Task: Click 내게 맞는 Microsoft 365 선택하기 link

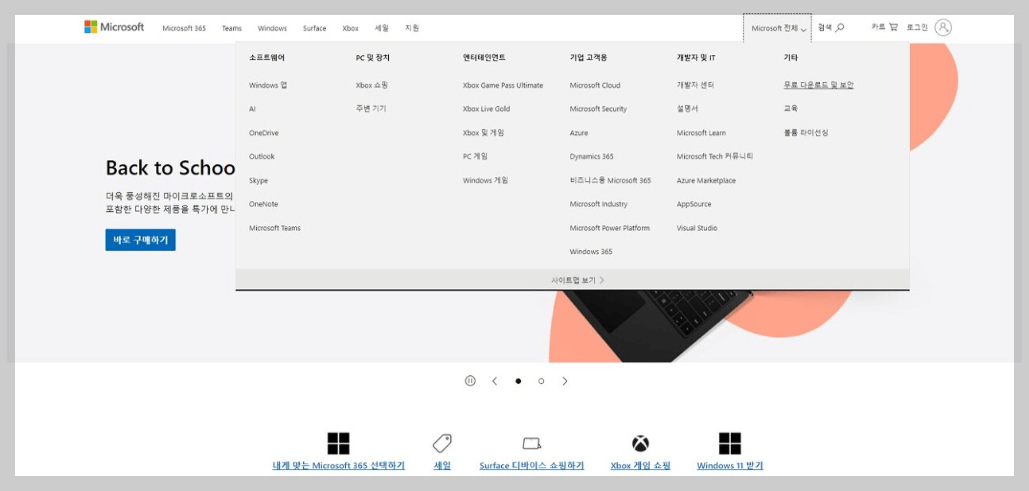Action: point(339,465)
